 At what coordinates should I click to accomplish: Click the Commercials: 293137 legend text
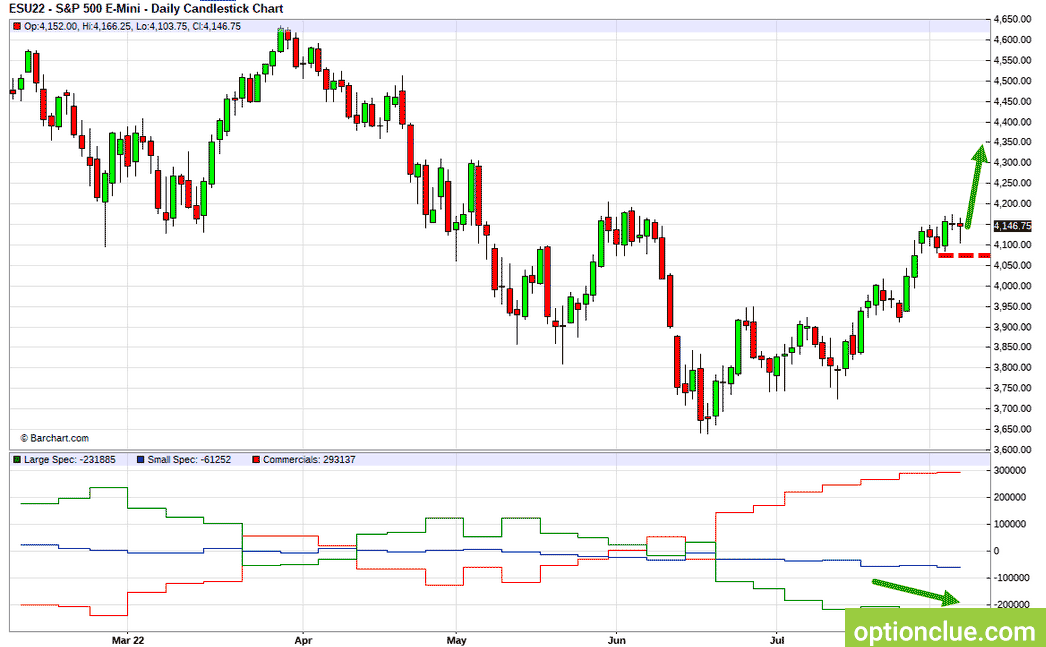pyautogui.click(x=309, y=460)
